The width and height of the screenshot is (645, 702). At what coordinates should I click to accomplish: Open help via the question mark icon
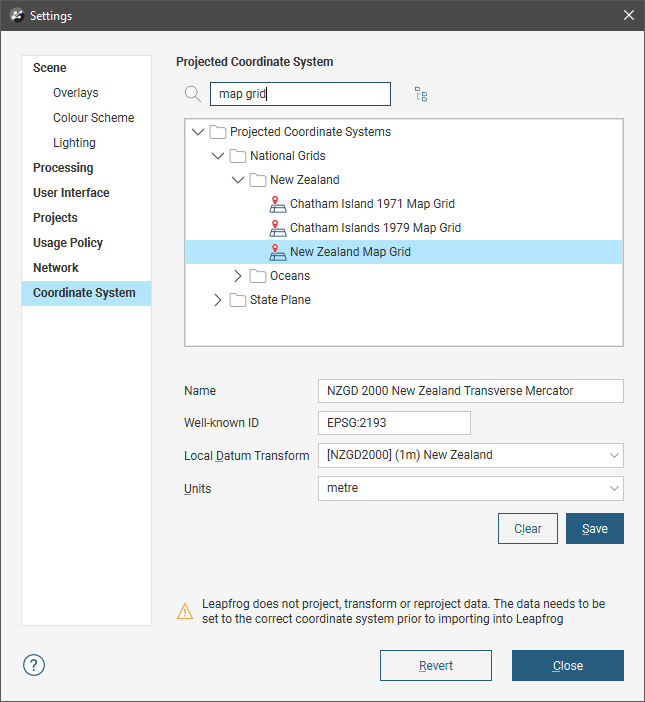point(34,665)
